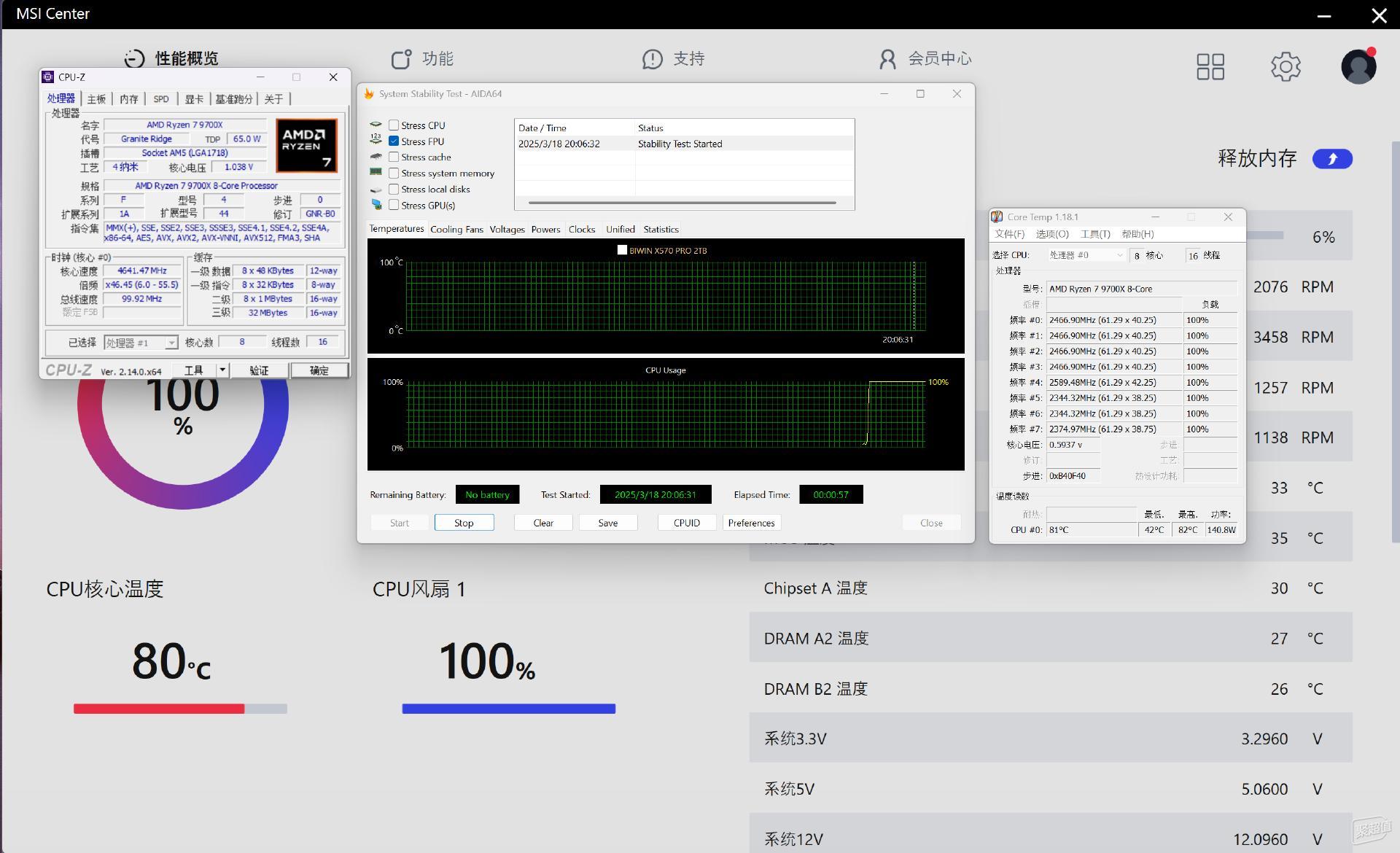Switch to AIDA64 Cooling Fans tab

(x=456, y=229)
